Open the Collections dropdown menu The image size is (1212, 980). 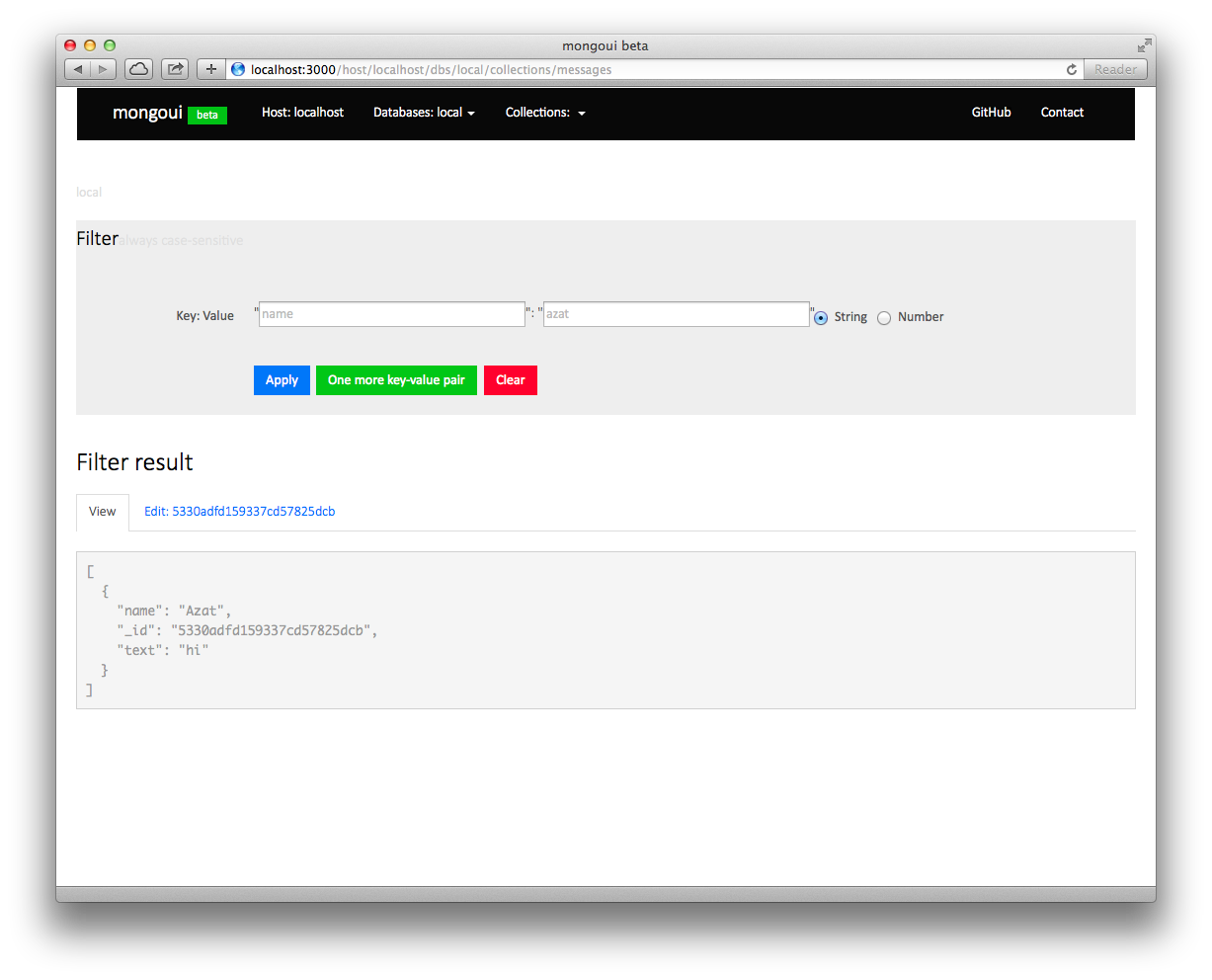coord(545,113)
